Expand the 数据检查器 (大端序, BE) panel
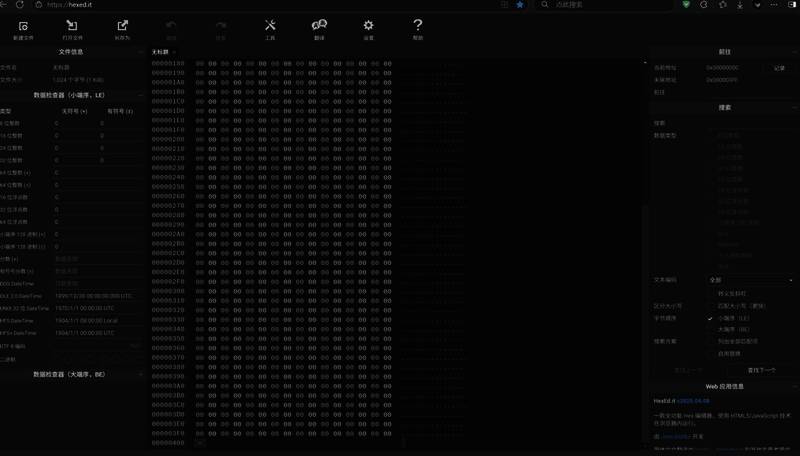This screenshot has height=456, width=800. pyautogui.click(x=68, y=374)
